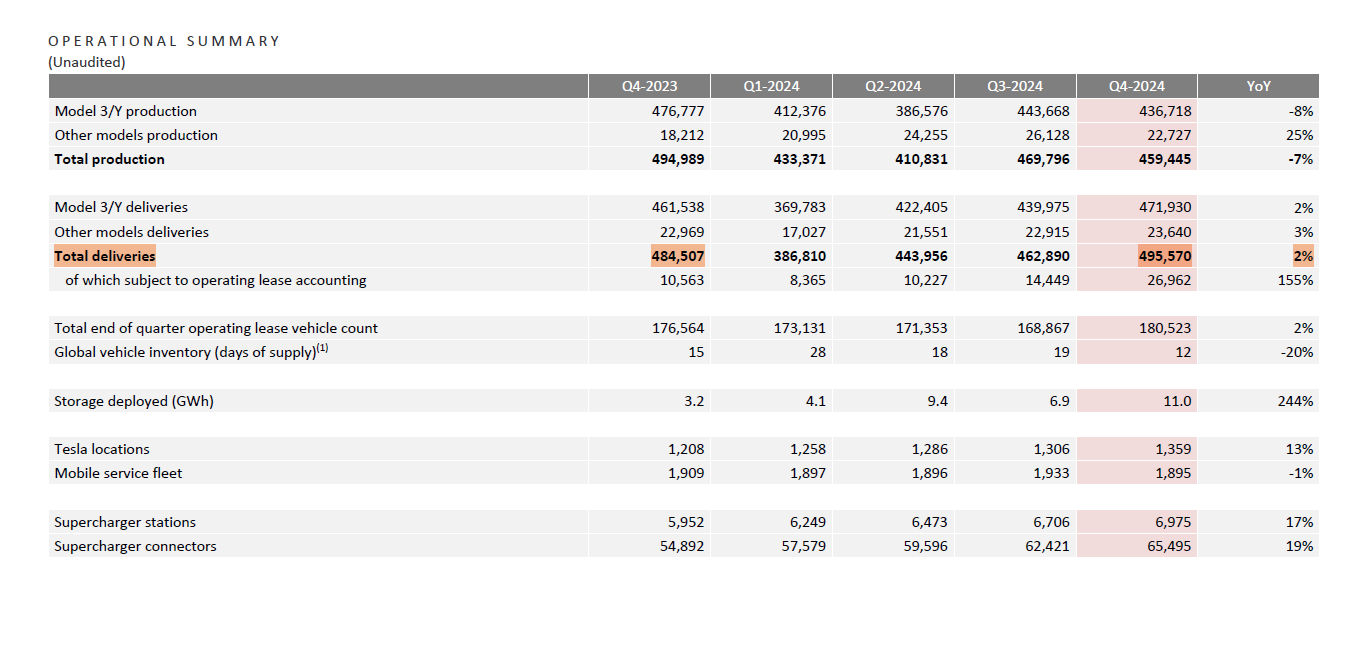Click the value 436,718

click(x=1166, y=111)
